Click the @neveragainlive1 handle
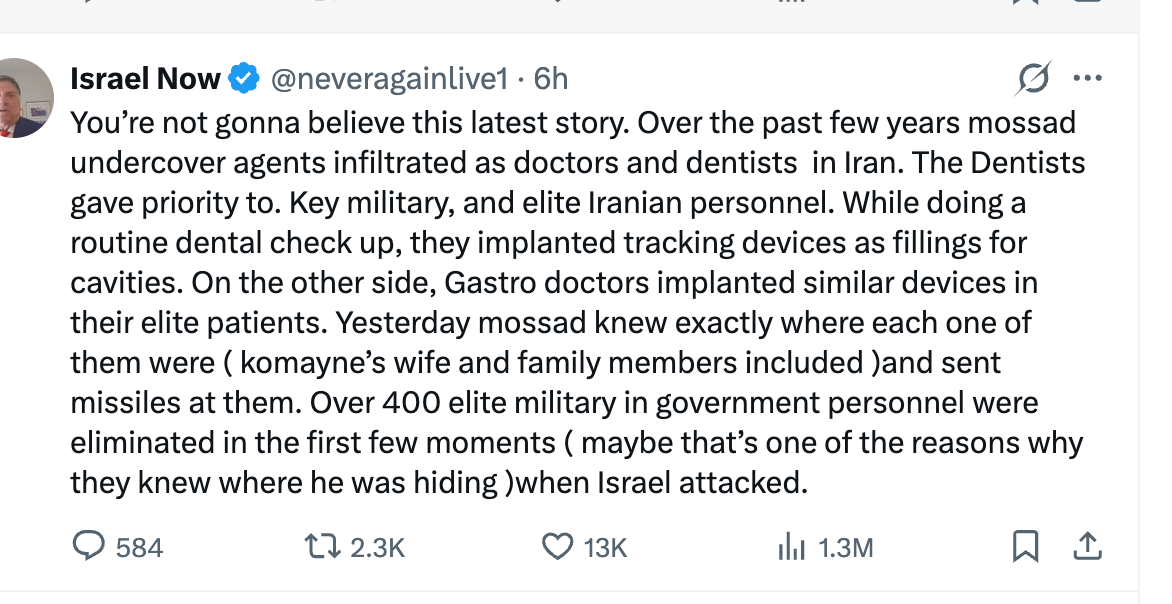Viewport: 1172px width, 604px height. pos(389,77)
